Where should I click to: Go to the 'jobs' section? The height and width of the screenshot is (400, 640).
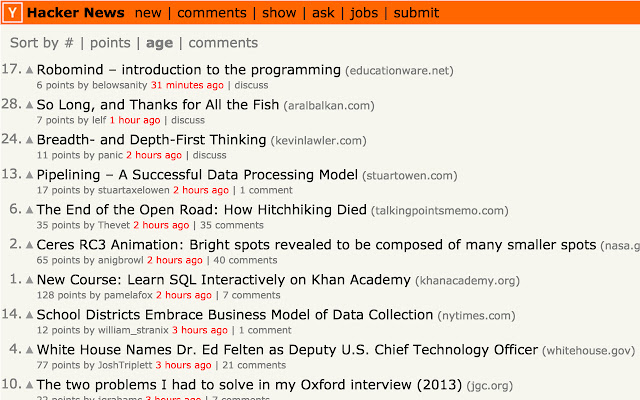(x=365, y=13)
